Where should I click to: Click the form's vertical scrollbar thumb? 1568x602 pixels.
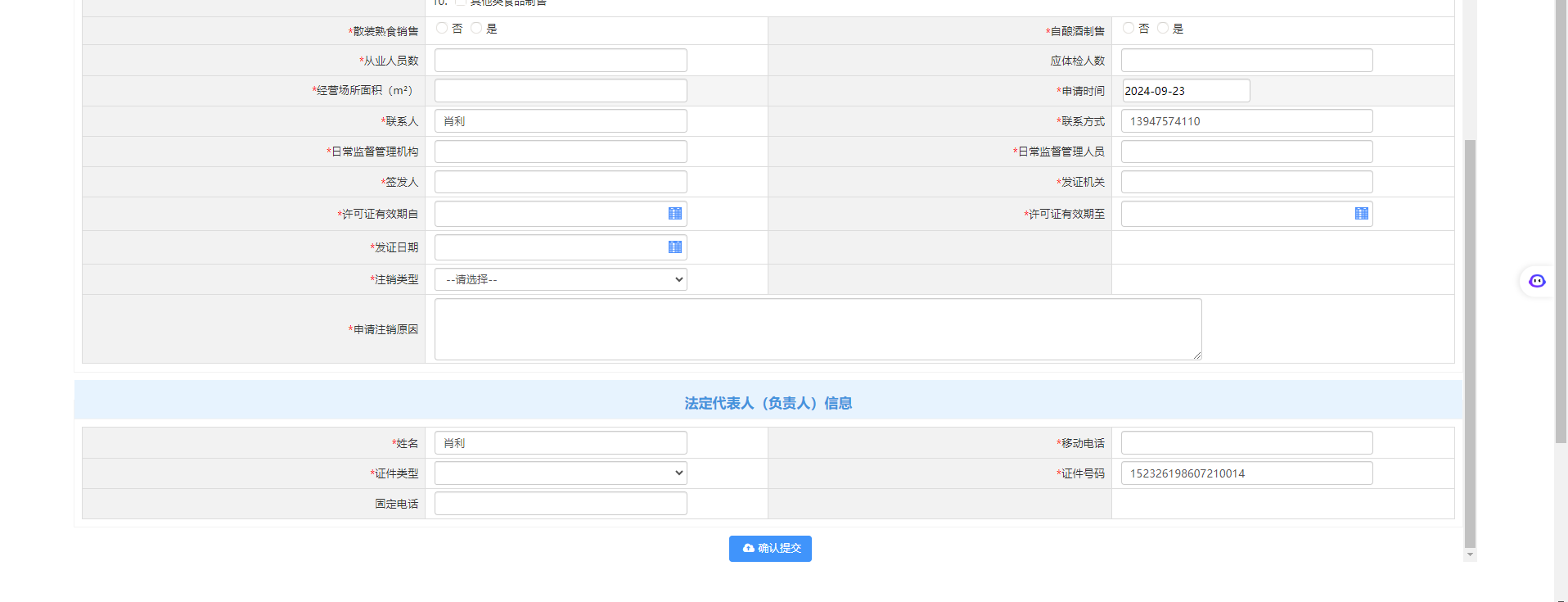point(1470,342)
